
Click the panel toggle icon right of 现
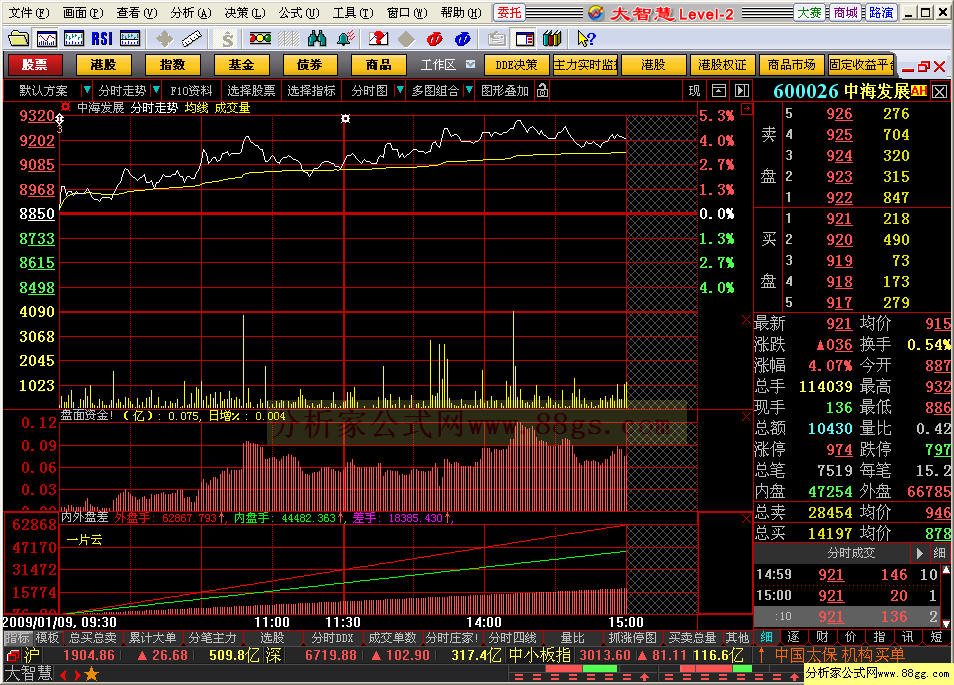pos(742,91)
